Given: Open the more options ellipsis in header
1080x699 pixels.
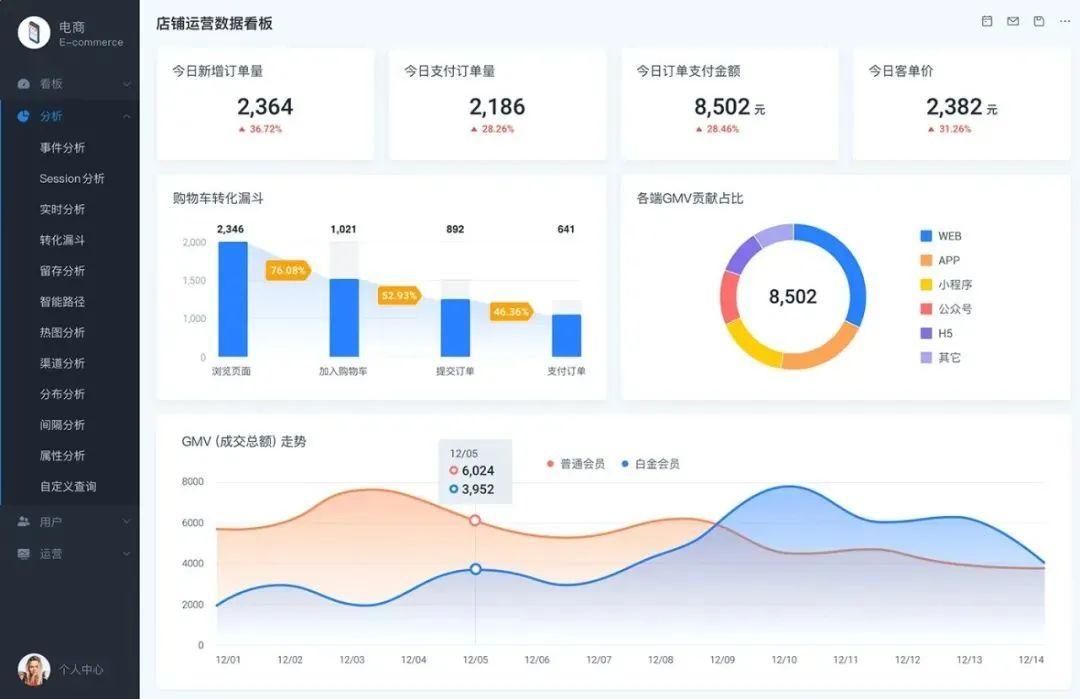Looking at the screenshot, I should pyautogui.click(x=1065, y=21).
